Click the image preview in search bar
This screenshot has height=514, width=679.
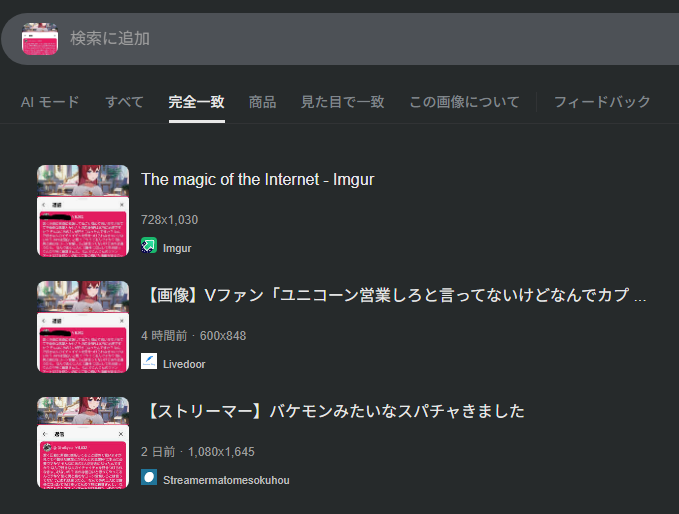click(40, 38)
